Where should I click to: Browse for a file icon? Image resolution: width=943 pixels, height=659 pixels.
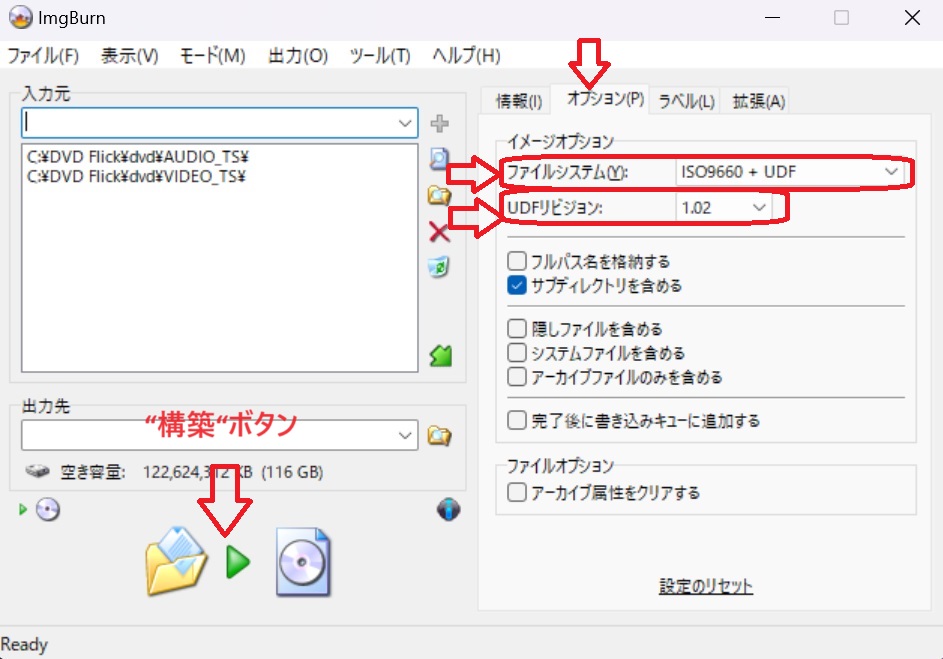[439, 159]
